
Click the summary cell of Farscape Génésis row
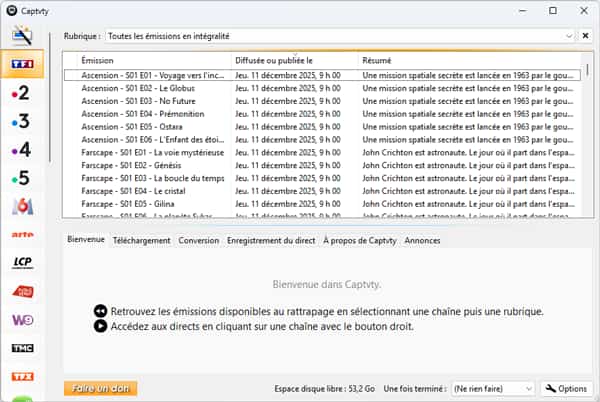coord(468,165)
